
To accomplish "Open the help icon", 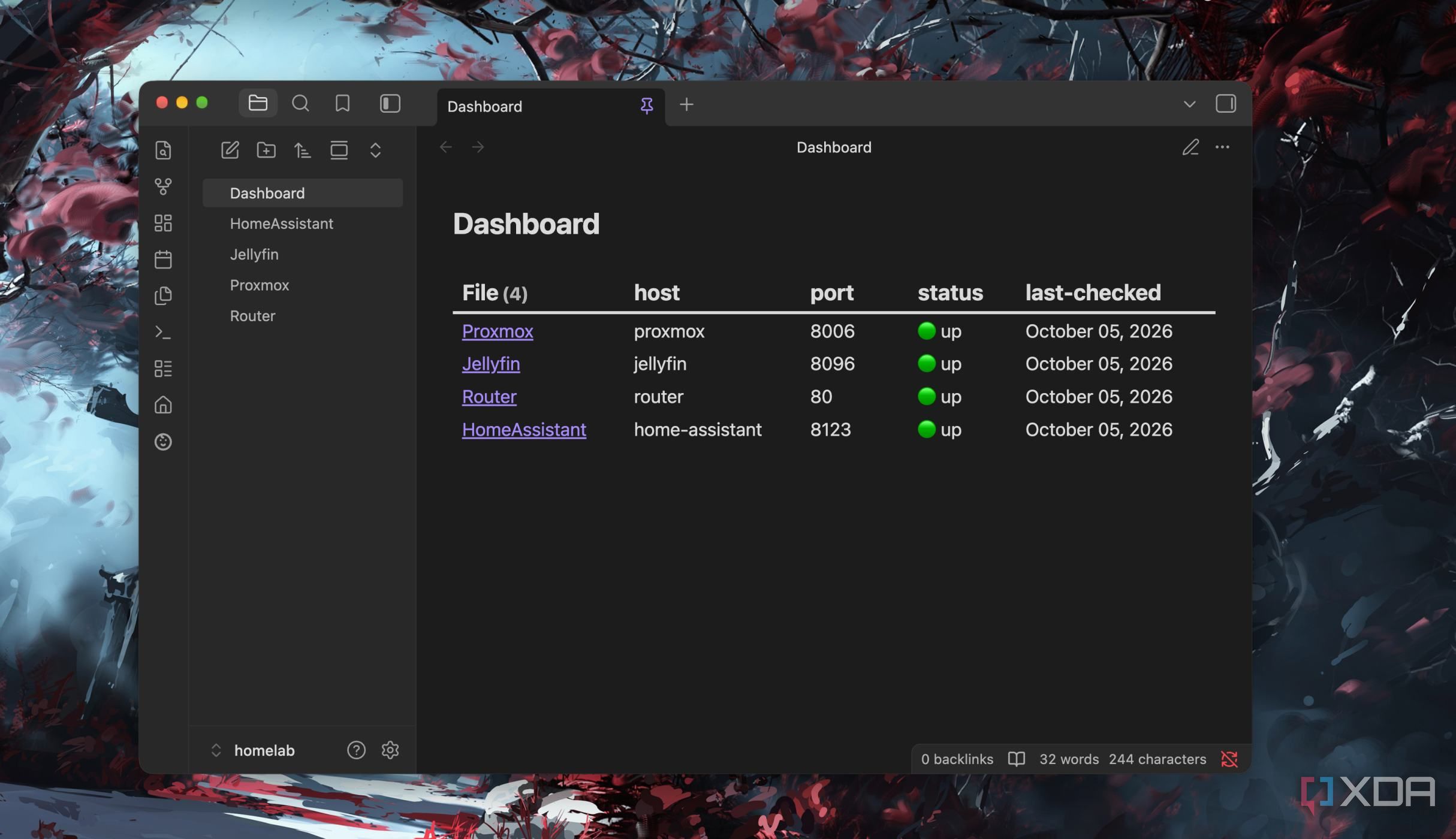I will point(356,750).
